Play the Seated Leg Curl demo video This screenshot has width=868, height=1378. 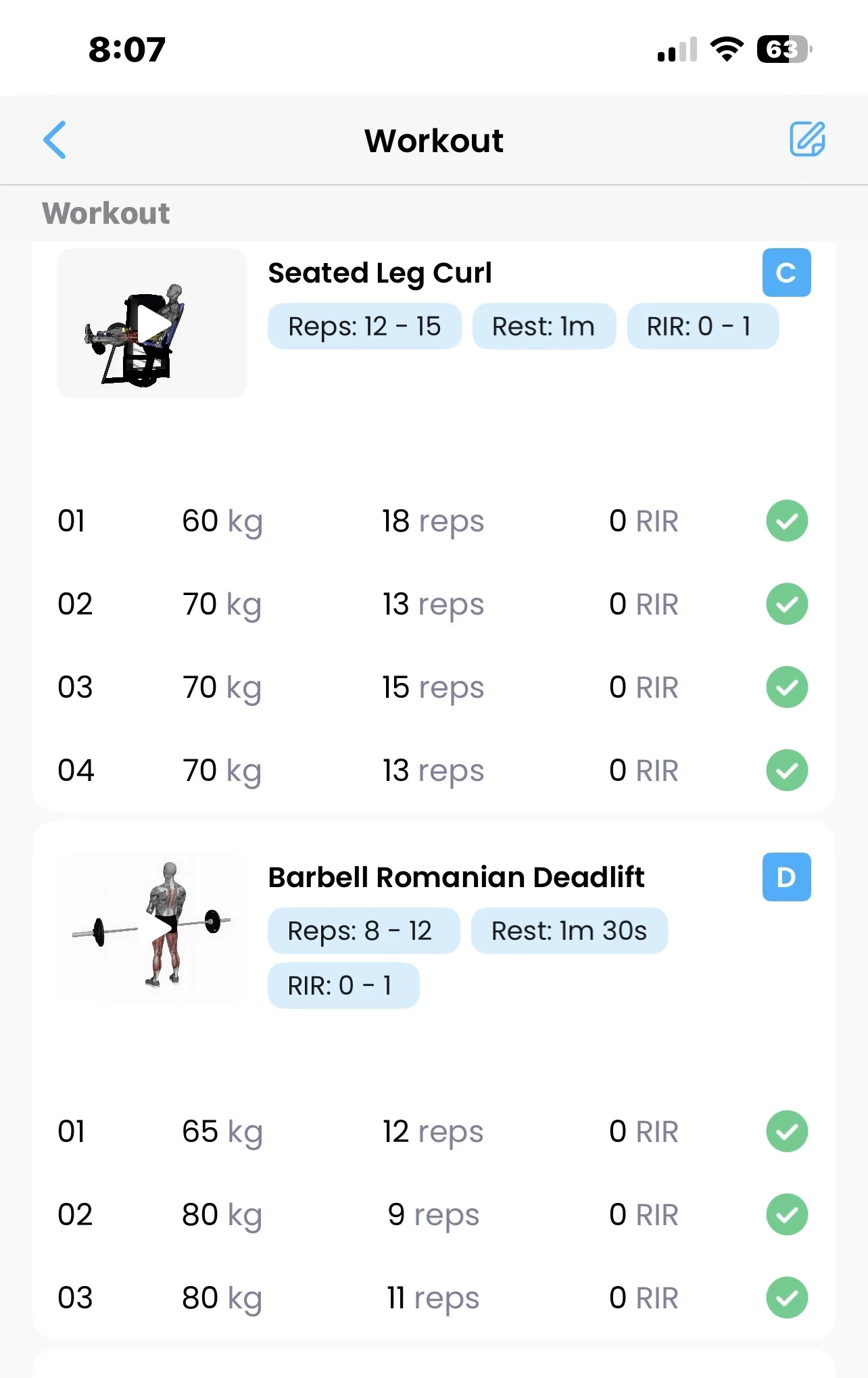click(x=153, y=325)
